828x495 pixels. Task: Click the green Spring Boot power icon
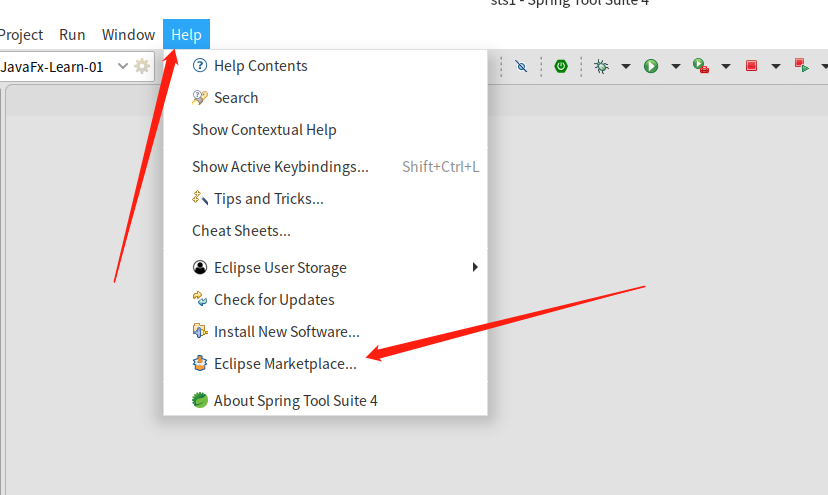(x=561, y=66)
